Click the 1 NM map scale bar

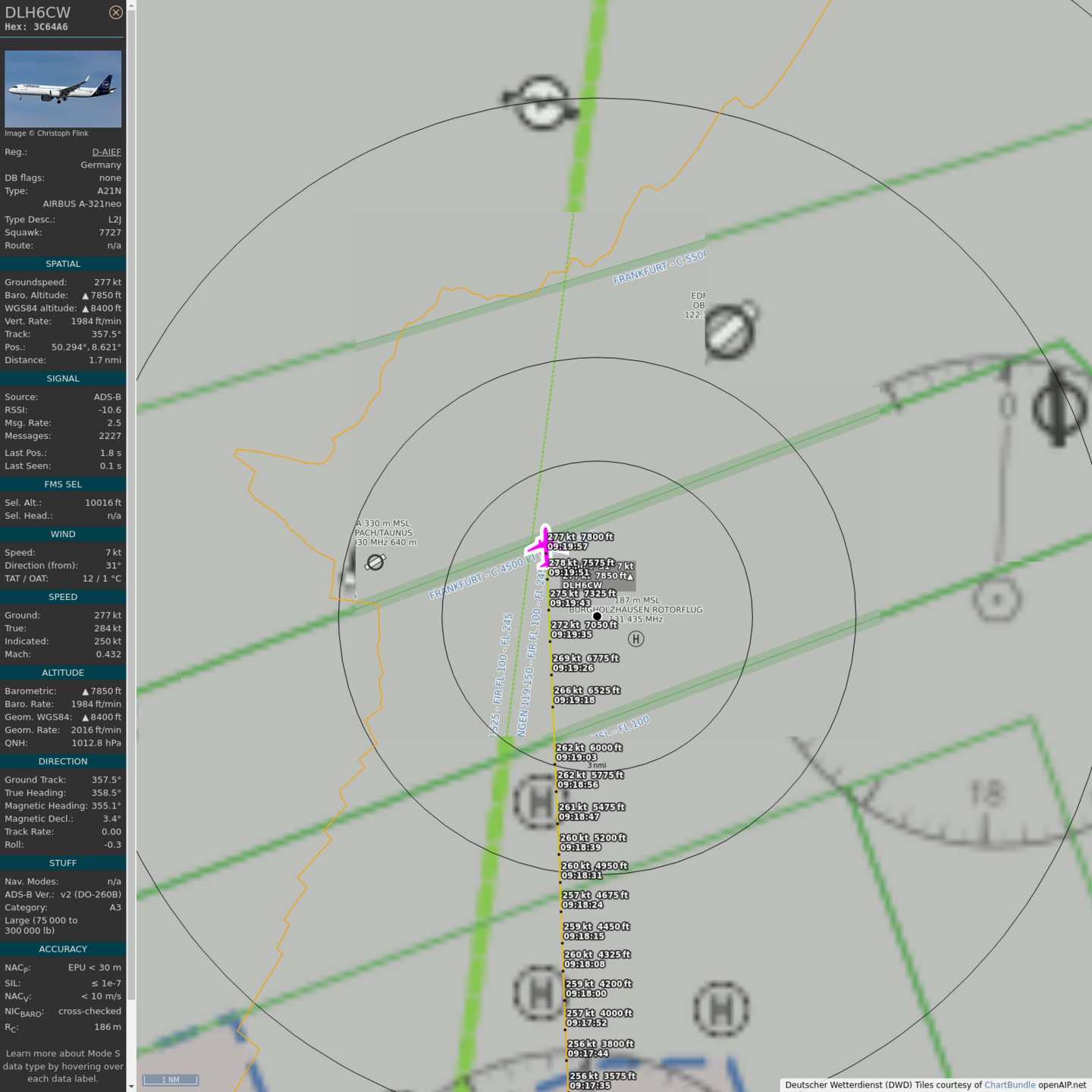click(x=171, y=1080)
